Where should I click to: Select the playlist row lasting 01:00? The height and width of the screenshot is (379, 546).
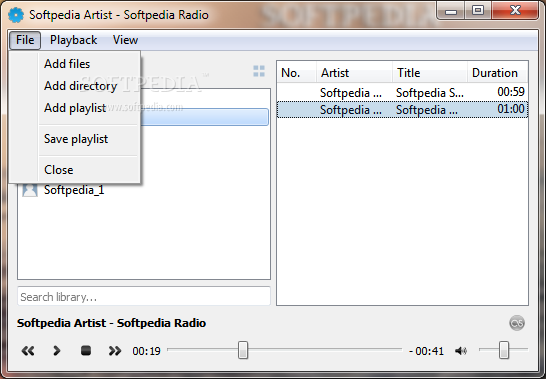(x=403, y=109)
